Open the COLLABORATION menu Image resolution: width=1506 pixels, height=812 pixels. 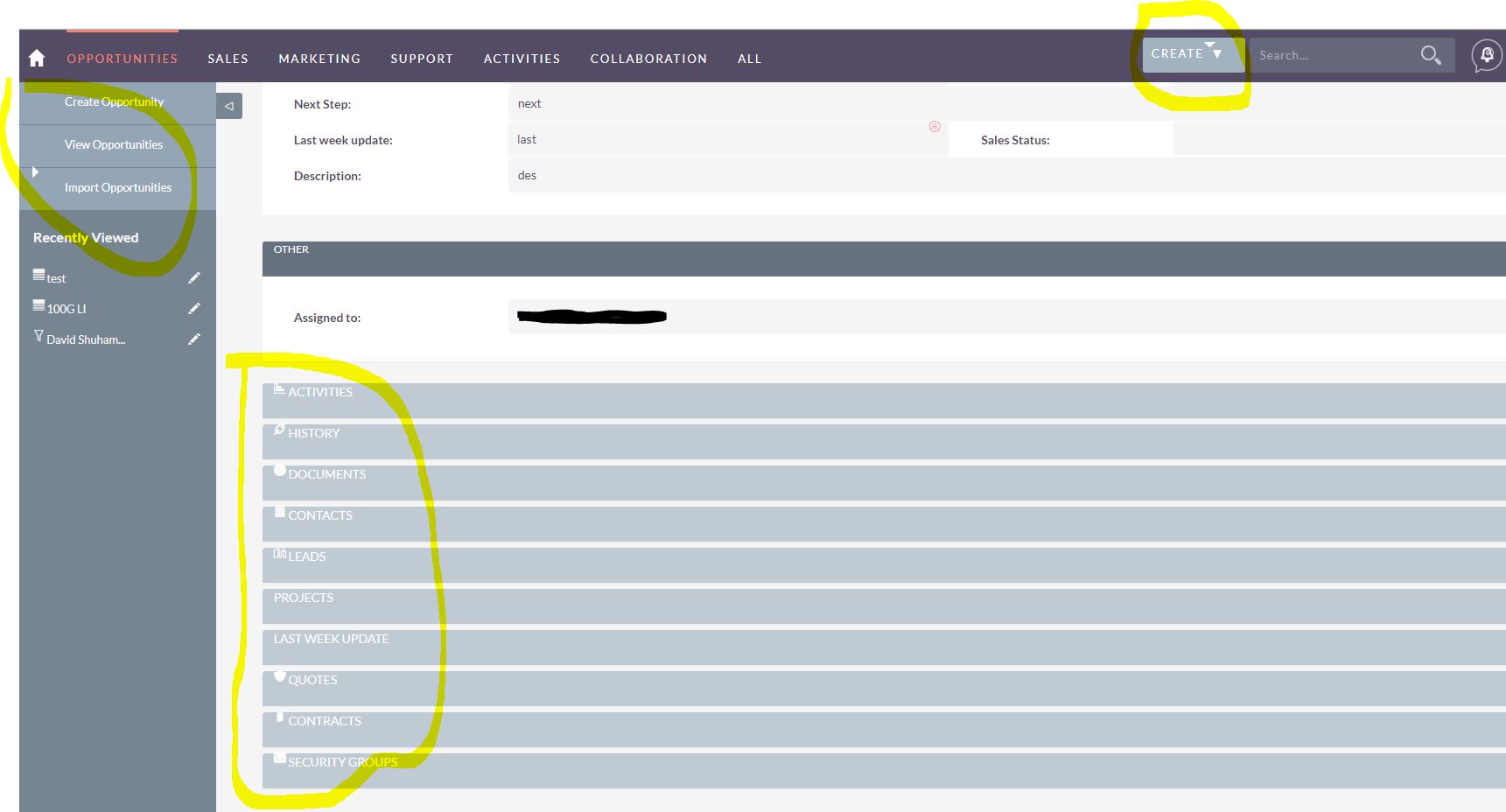648,59
